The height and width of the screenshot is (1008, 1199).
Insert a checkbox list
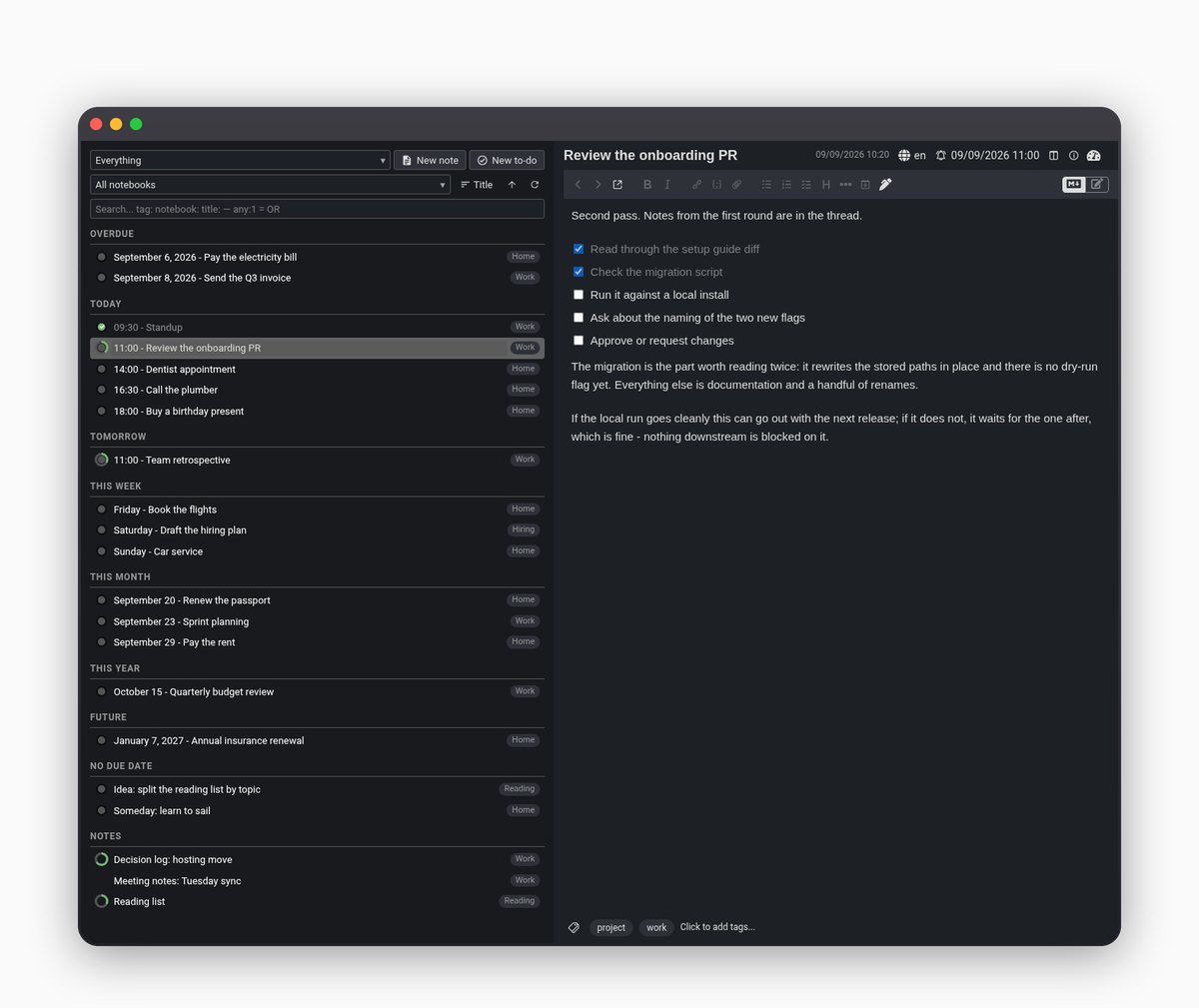(x=806, y=185)
